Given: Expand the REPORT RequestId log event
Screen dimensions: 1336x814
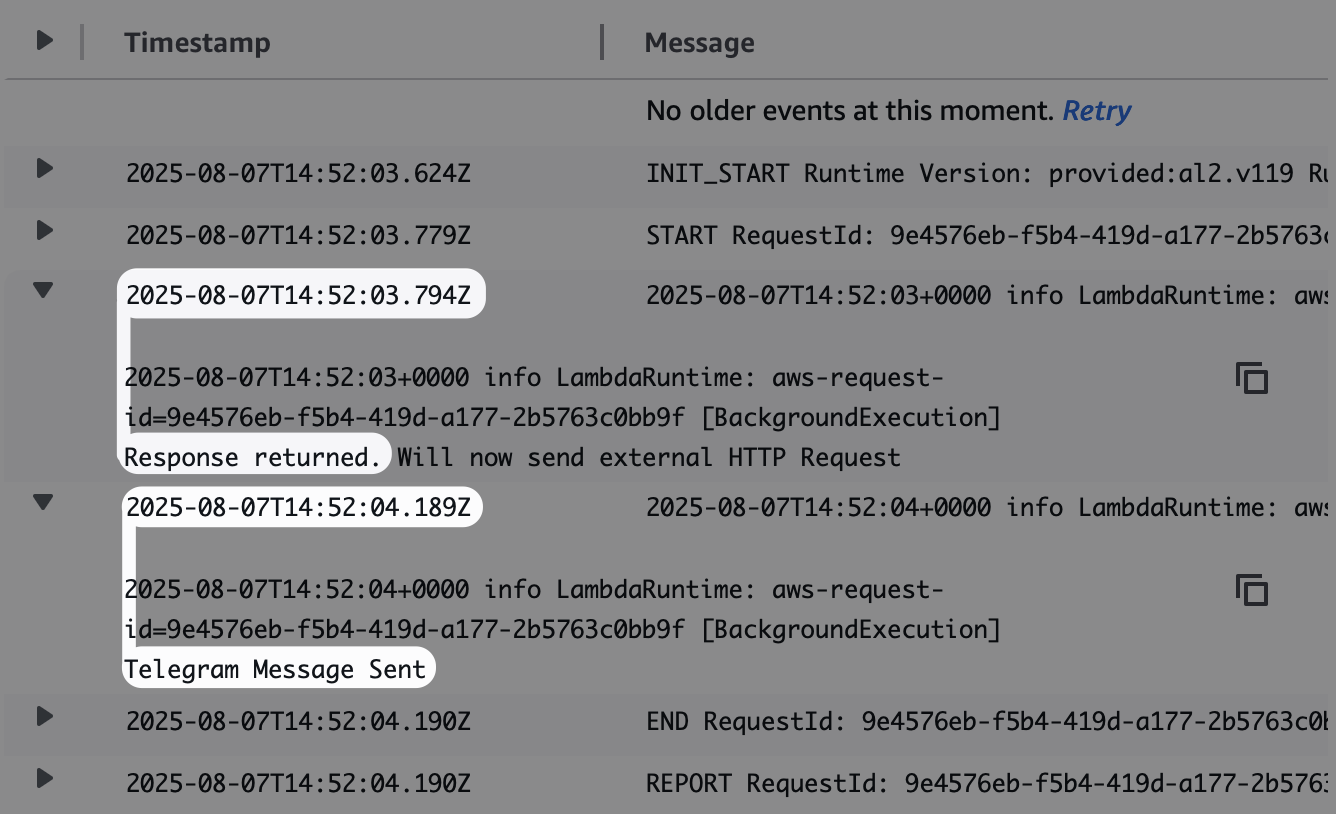Looking at the screenshot, I should (44, 777).
